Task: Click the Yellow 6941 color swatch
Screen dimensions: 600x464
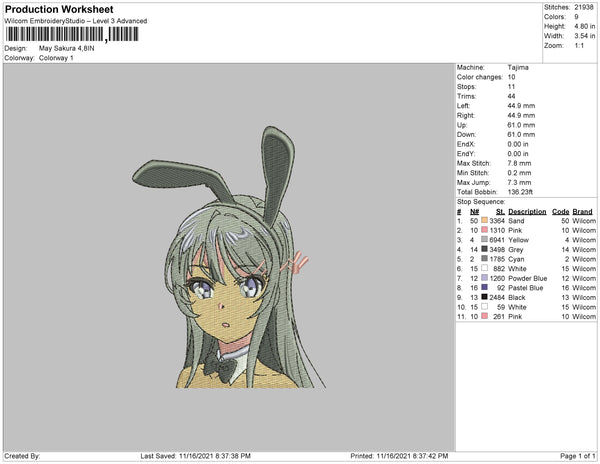Action: pyautogui.click(x=484, y=239)
